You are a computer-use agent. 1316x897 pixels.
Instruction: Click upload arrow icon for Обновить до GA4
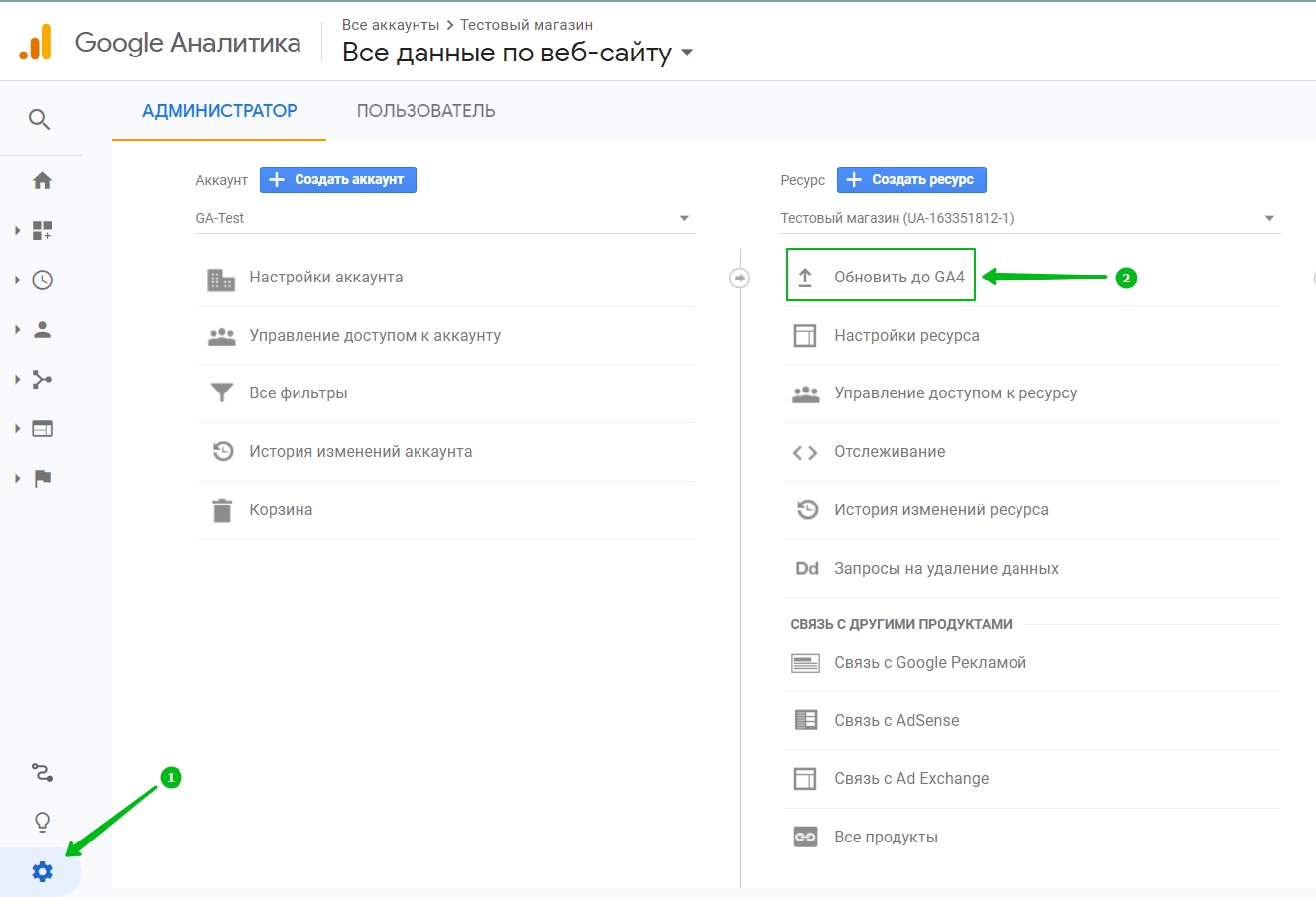[805, 278]
